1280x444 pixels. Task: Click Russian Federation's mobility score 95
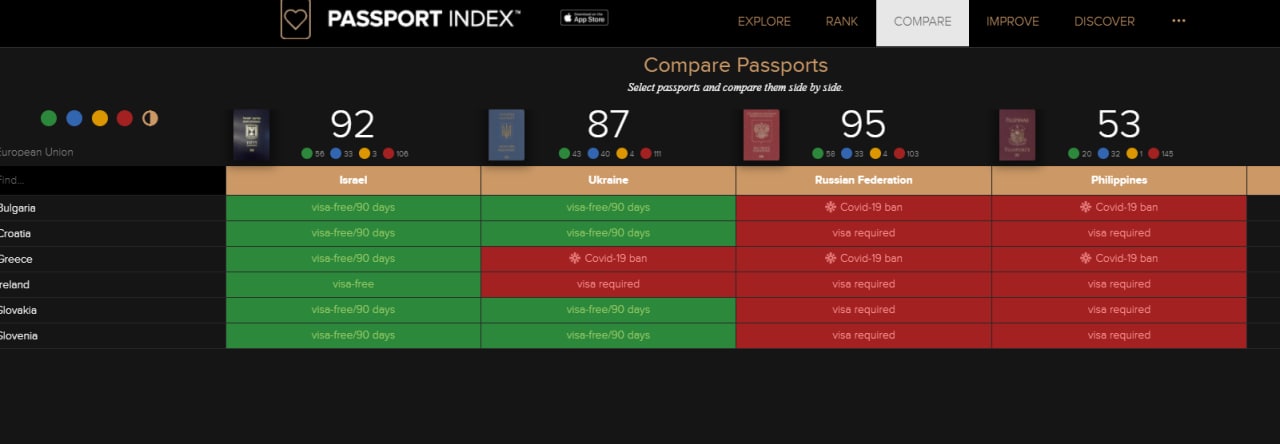863,124
